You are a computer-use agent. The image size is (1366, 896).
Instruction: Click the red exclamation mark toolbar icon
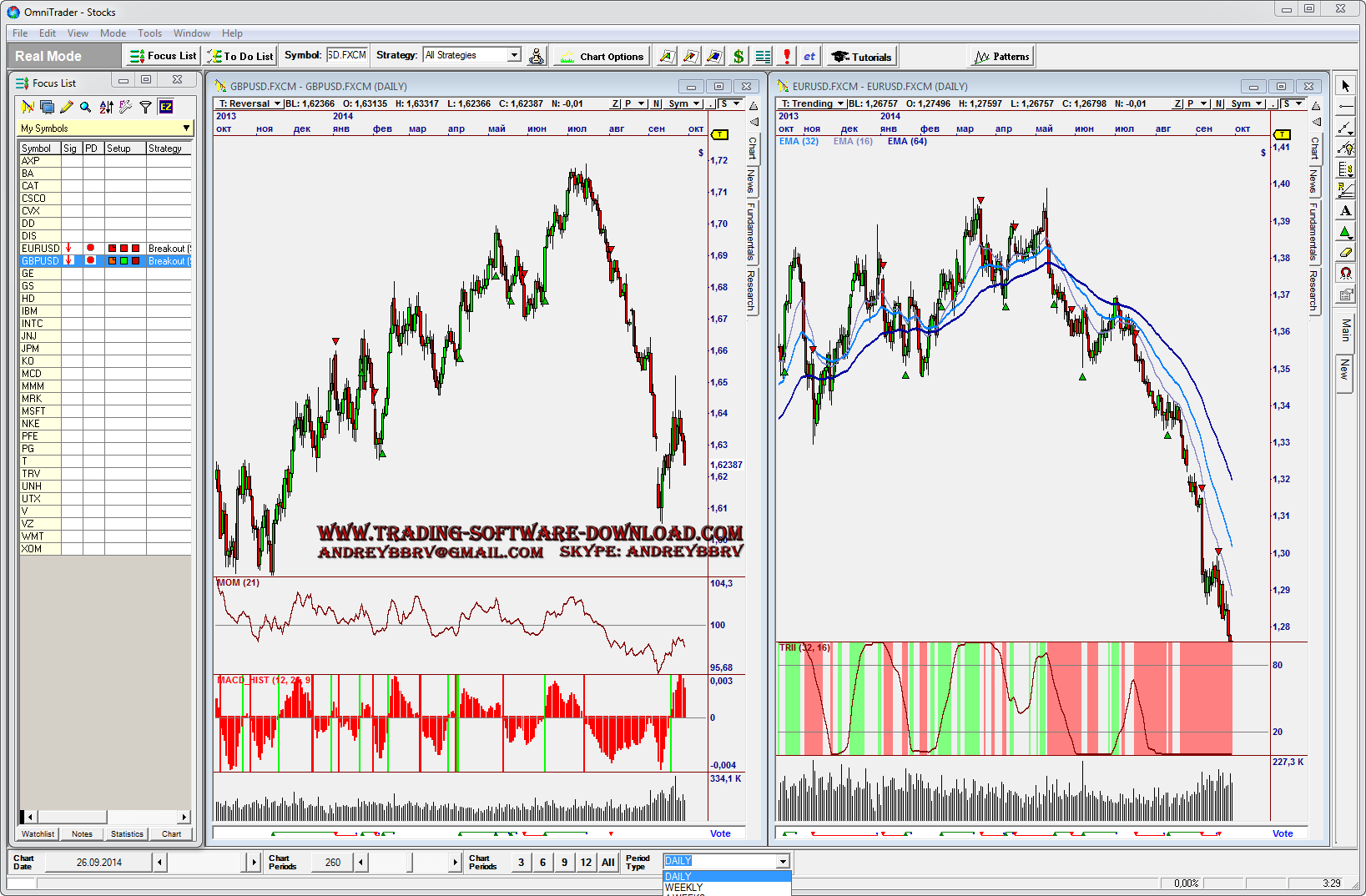click(786, 57)
